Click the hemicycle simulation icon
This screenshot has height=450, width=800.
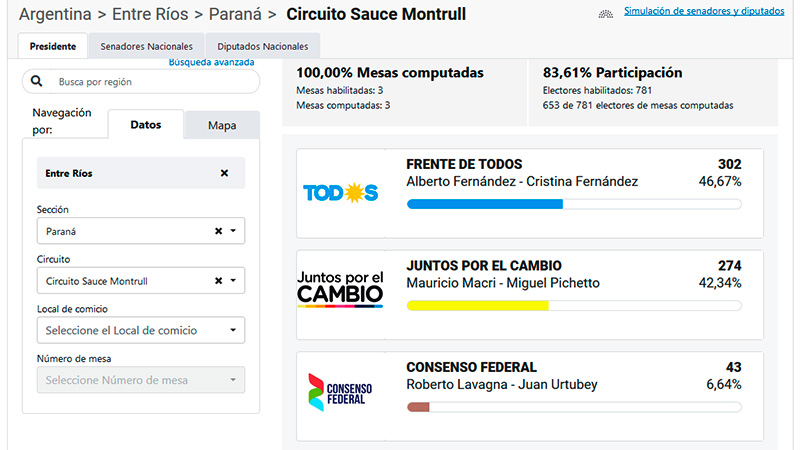click(606, 14)
